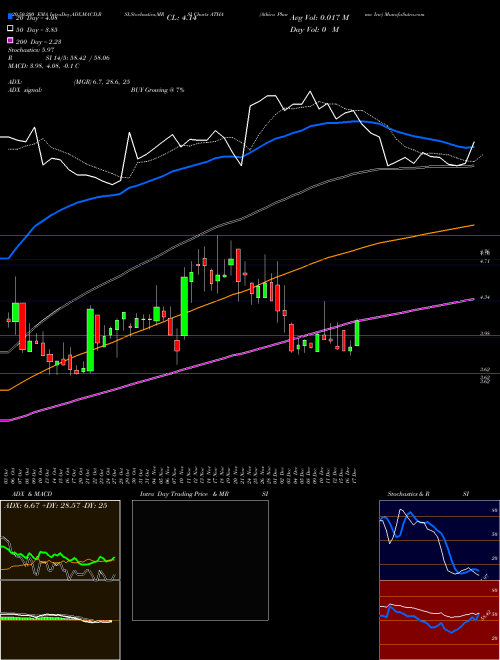Click the 'Intra Day Trading Price & MR' panel title
The image size is (500, 660).
pyautogui.click(x=184, y=494)
